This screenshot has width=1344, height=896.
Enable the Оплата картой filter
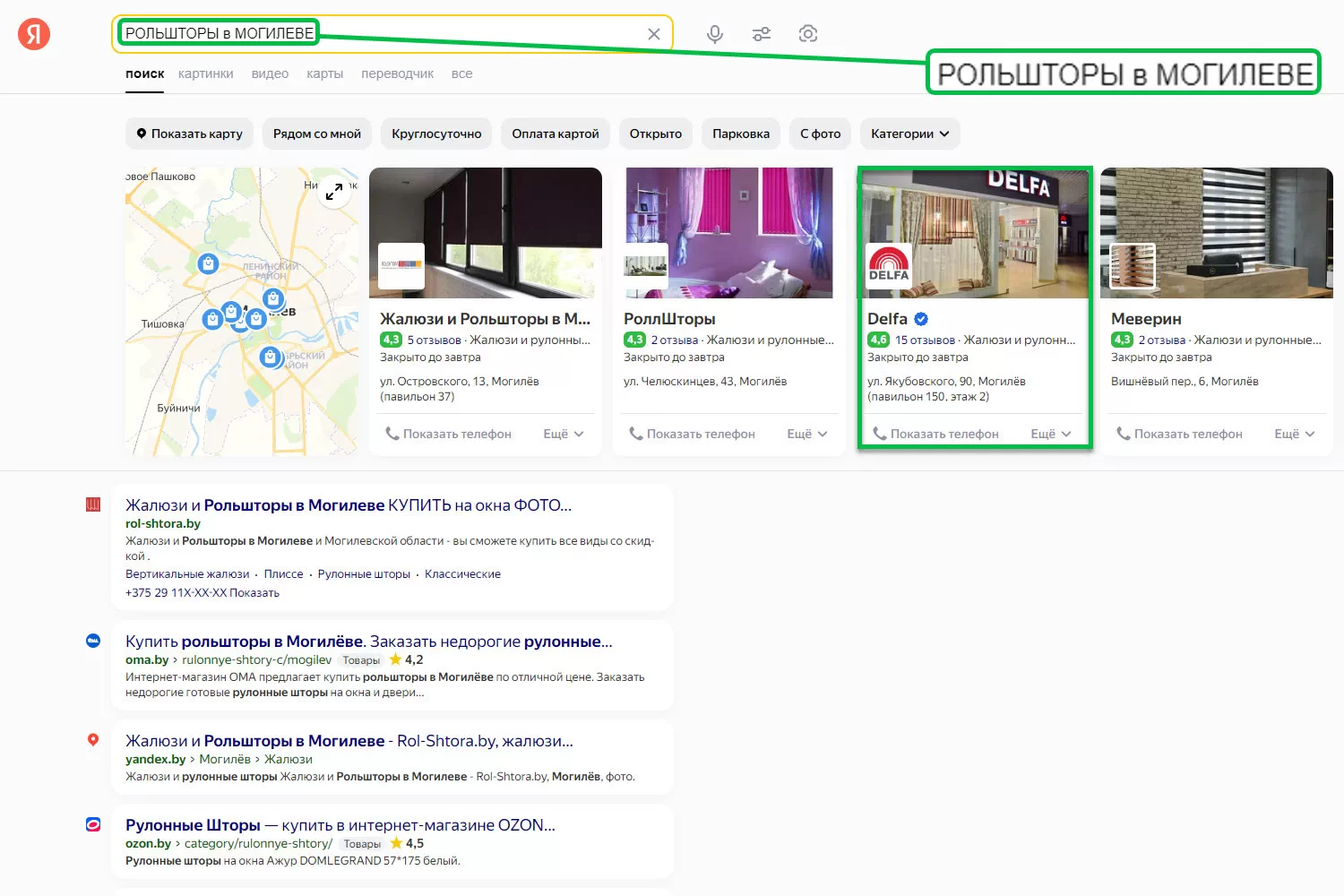click(x=556, y=134)
